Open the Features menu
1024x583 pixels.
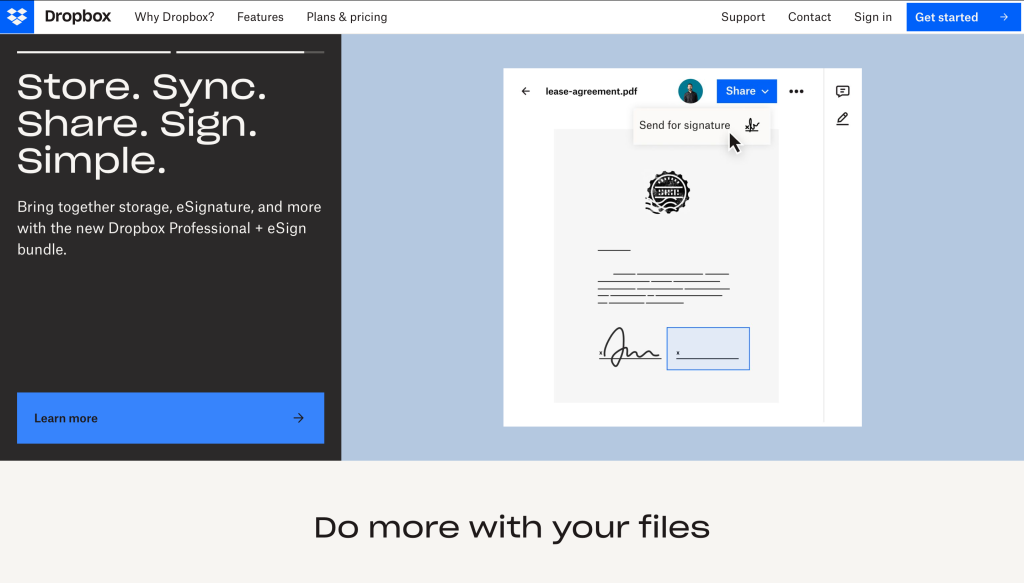point(260,17)
